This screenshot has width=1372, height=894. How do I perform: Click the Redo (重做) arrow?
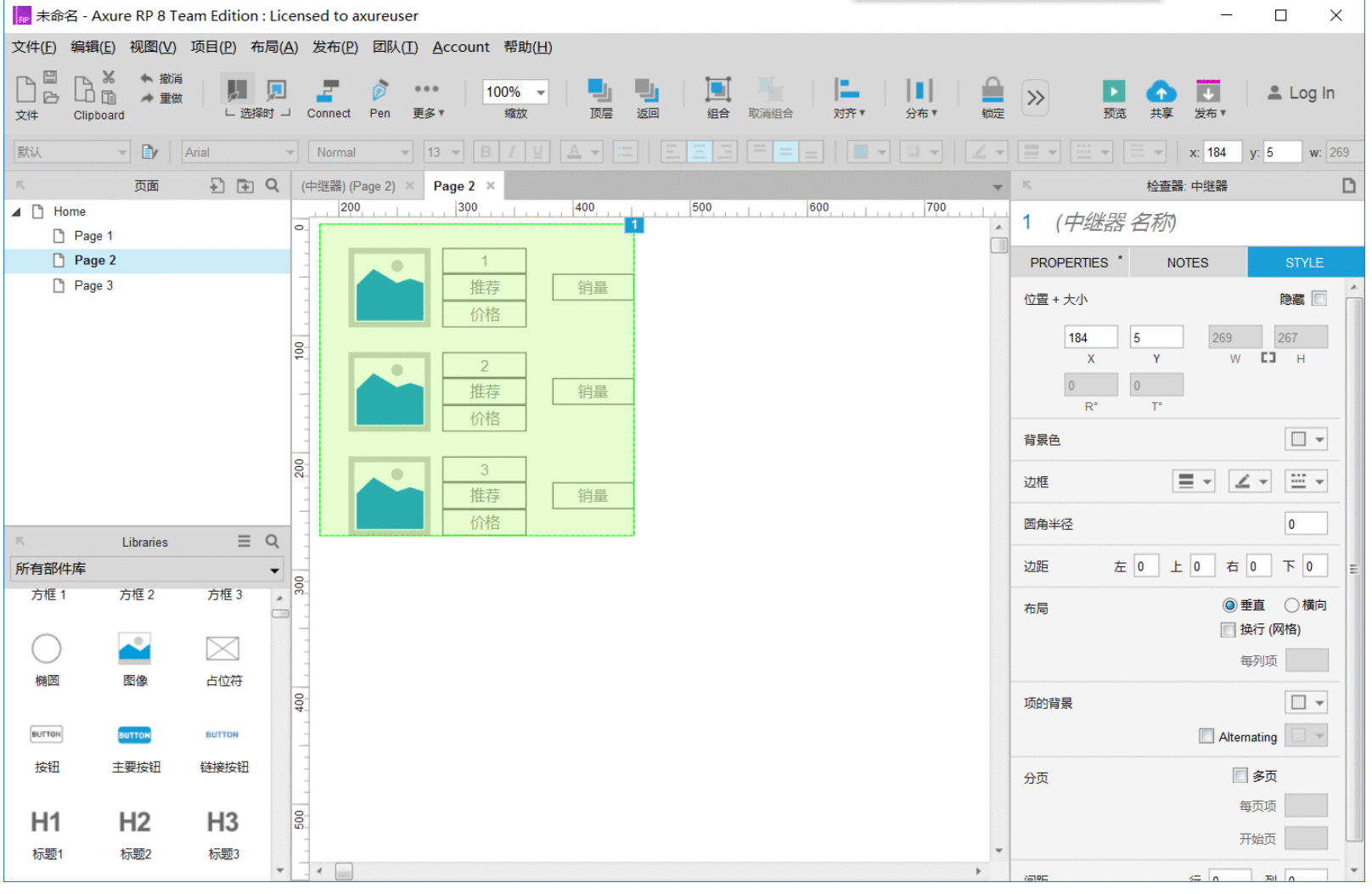(148, 98)
